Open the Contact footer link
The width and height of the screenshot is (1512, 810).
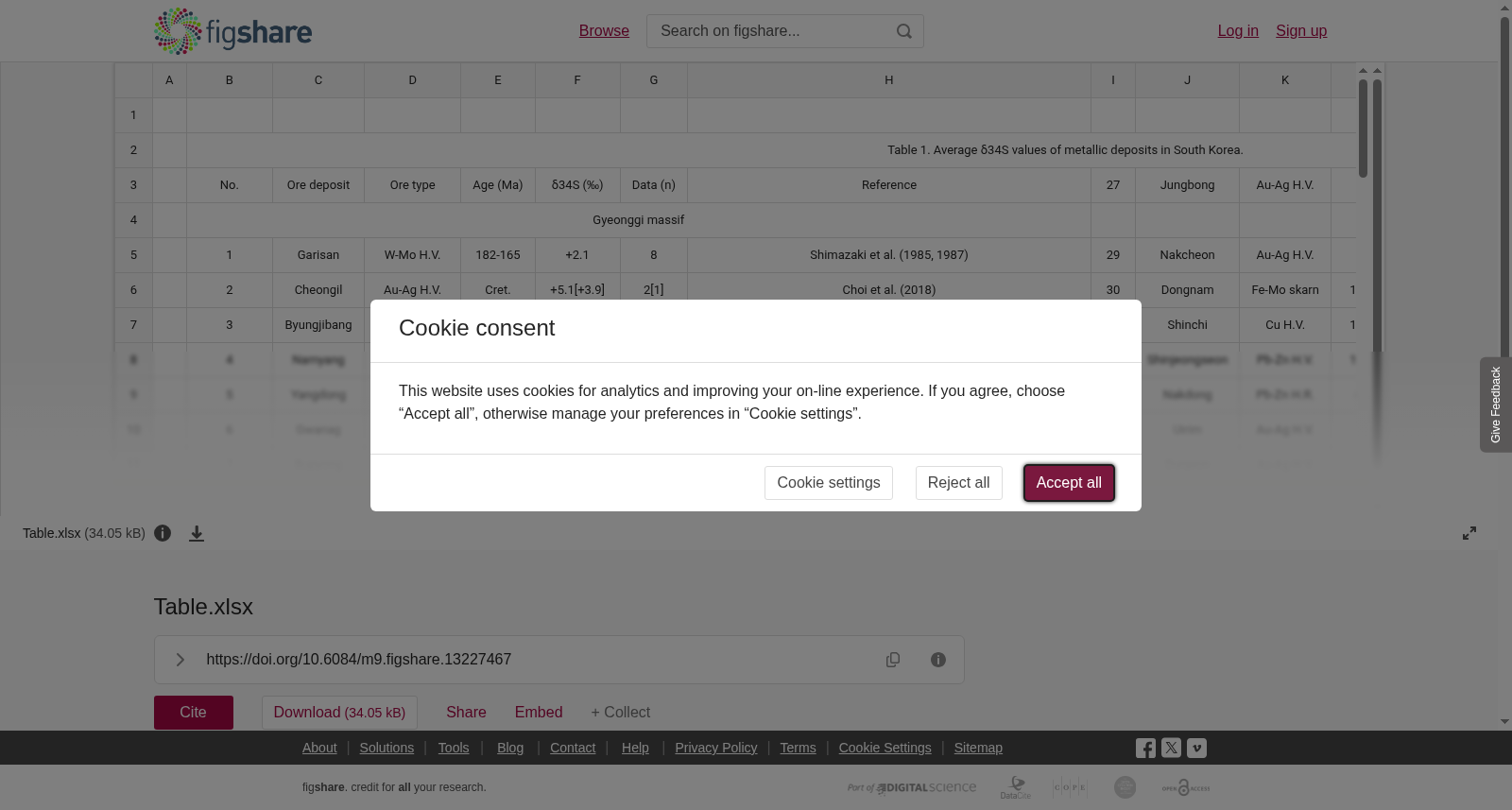pyautogui.click(x=573, y=748)
